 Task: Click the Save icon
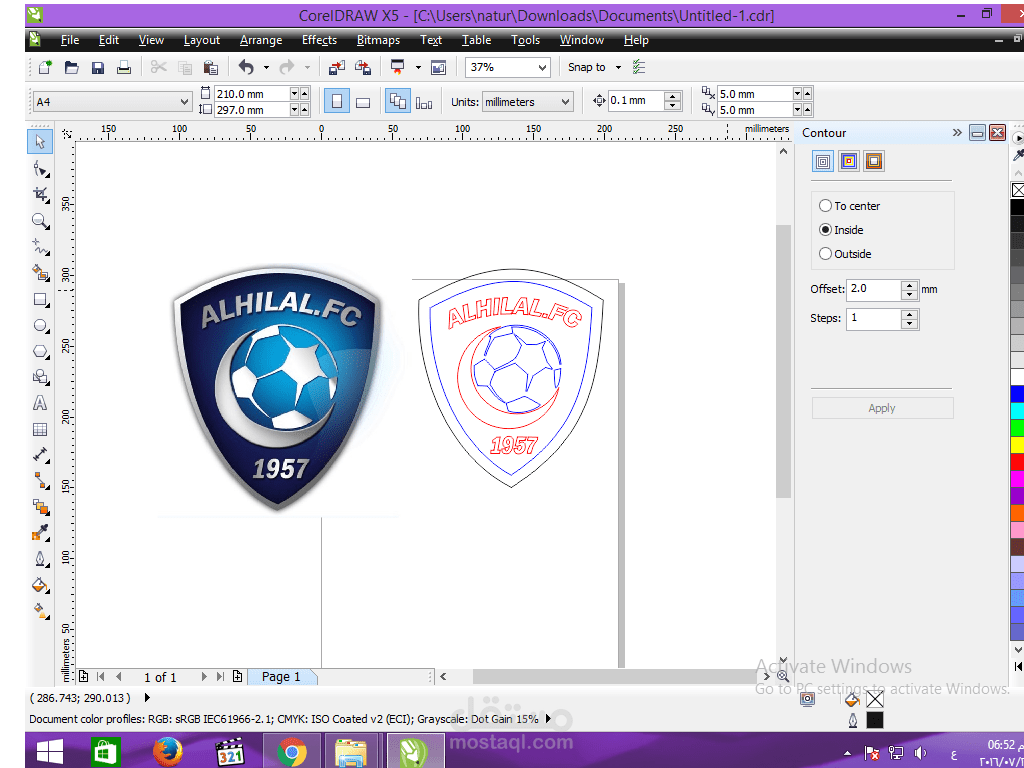[x=97, y=67]
